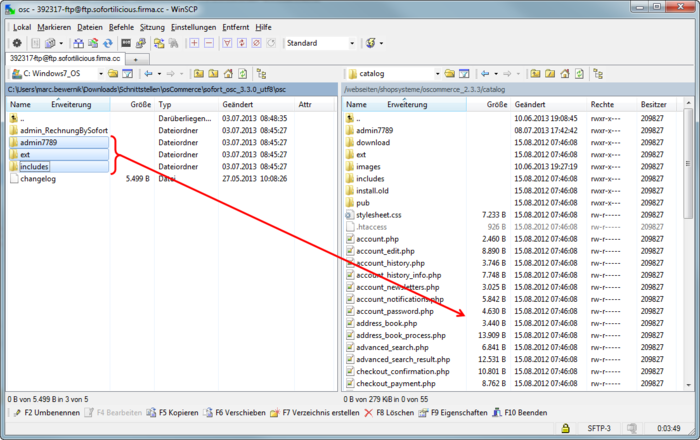Click the minus Unselect files icon
This screenshot has height=440, width=700.
click(209, 43)
